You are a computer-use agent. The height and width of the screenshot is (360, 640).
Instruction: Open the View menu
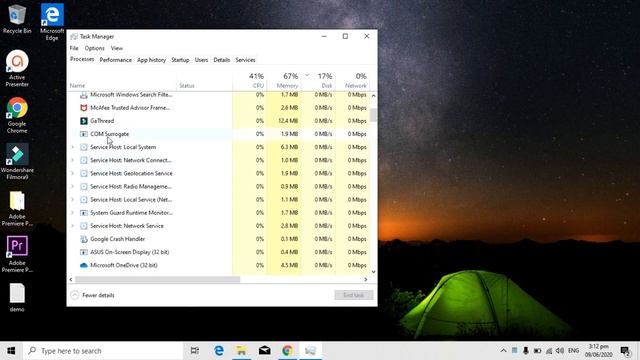(117, 48)
